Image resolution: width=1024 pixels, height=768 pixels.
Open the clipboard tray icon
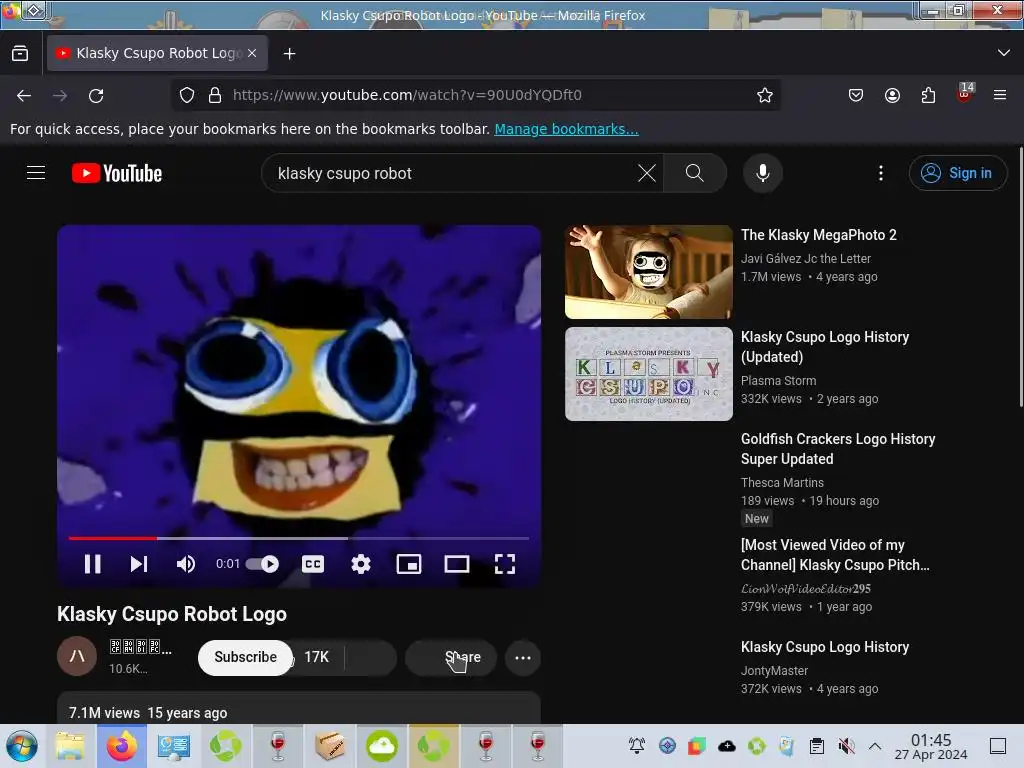[x=816, y=746]
